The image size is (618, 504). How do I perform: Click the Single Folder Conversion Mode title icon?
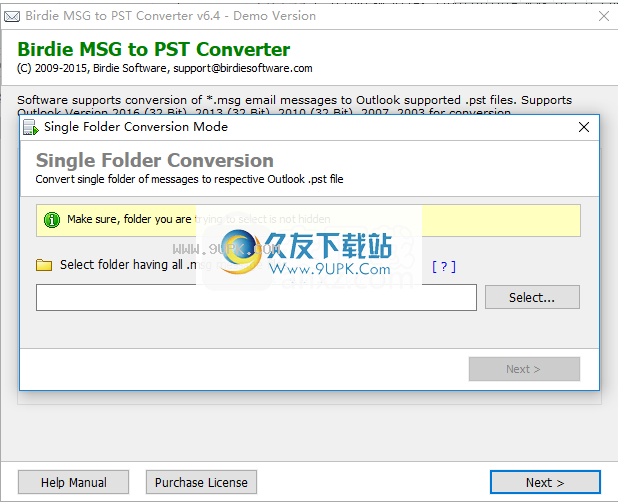tap(31, 127)
